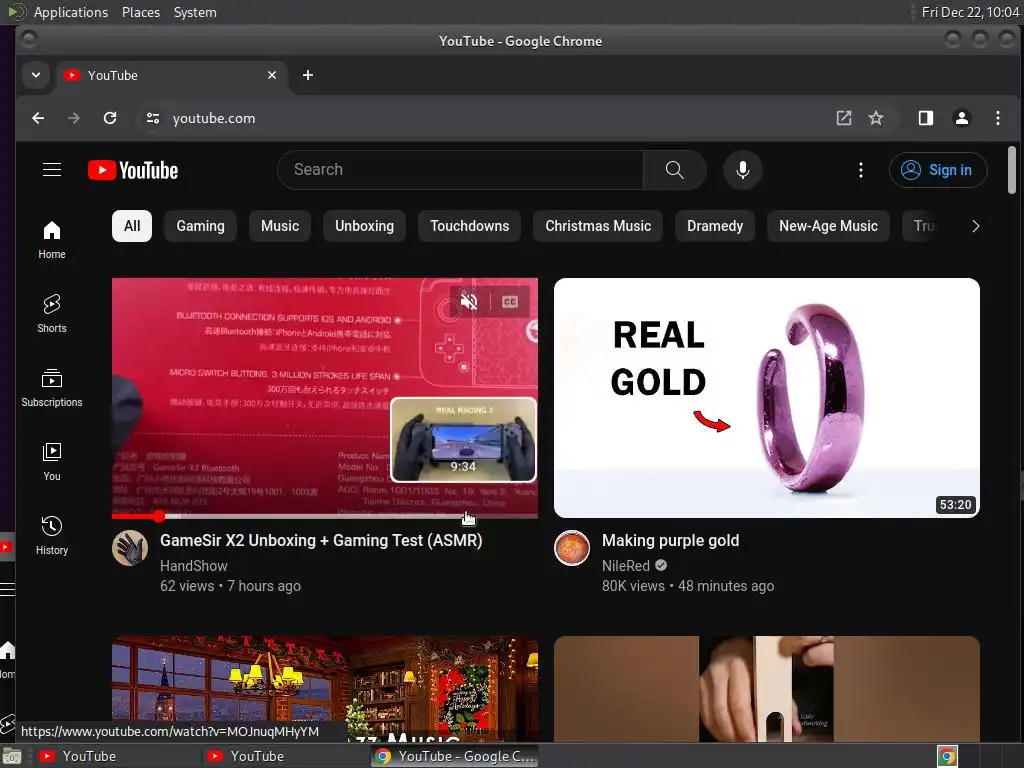
Task: Go back using browser back arrow
Action: click(38, 118)
